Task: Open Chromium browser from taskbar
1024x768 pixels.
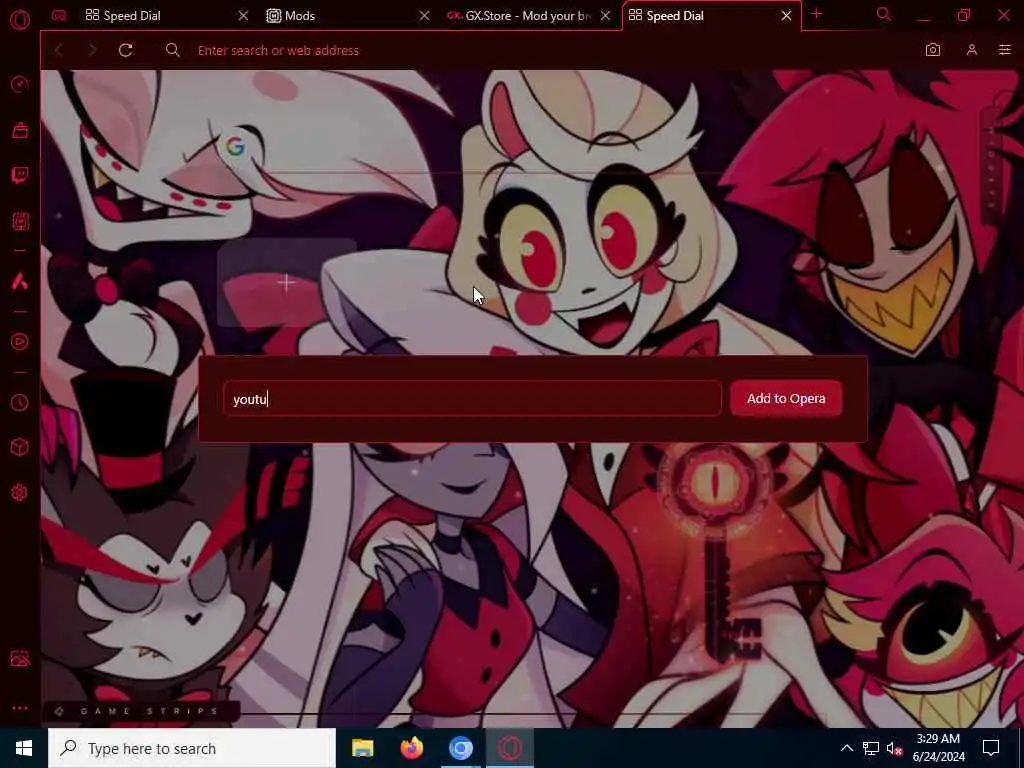Action: (460, 748)
